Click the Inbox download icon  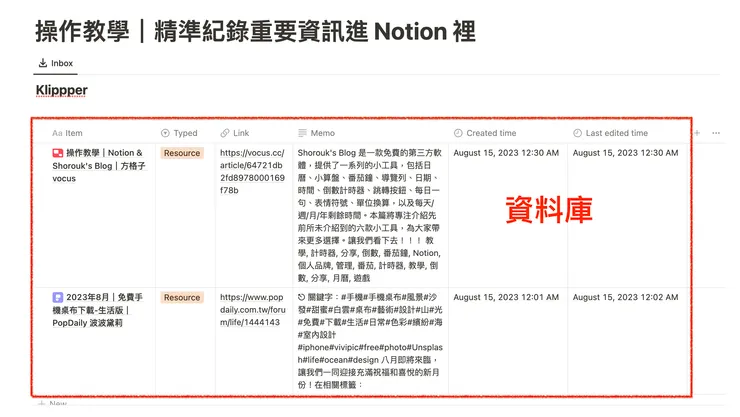pos(42,63)
